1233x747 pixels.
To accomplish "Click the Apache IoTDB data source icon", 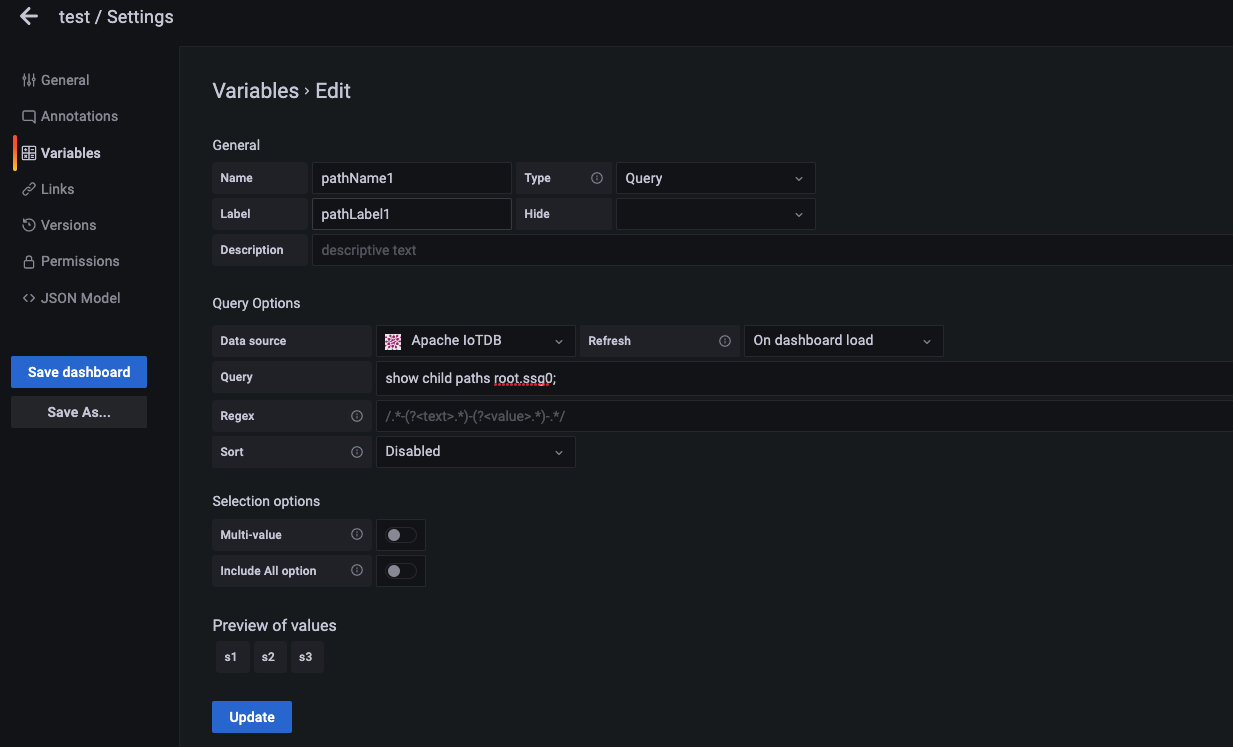I will click(x=394, y=341).
